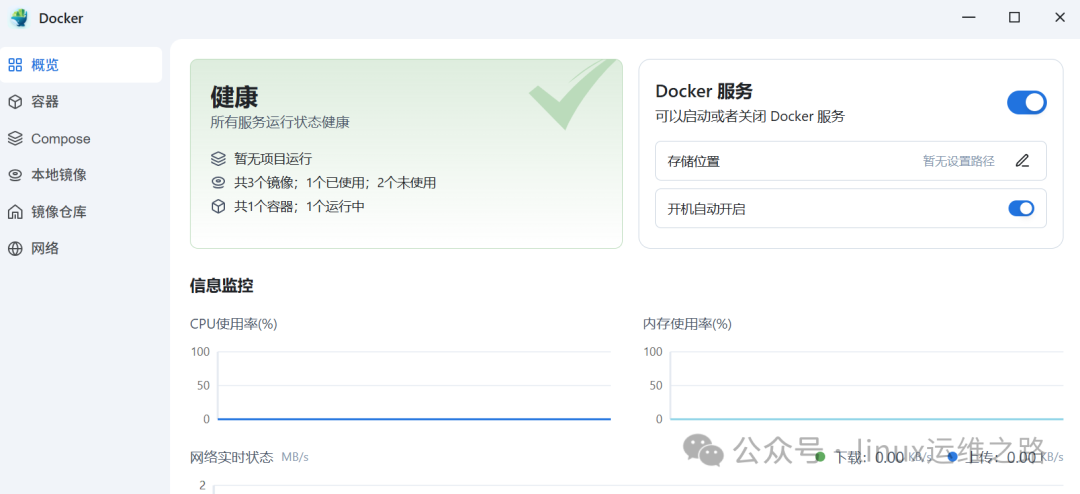The width and height of the screenshot is (1080, 494).
Task: Click the 概览 grid icon in sidebar
Action: click(x=15, y=65)
